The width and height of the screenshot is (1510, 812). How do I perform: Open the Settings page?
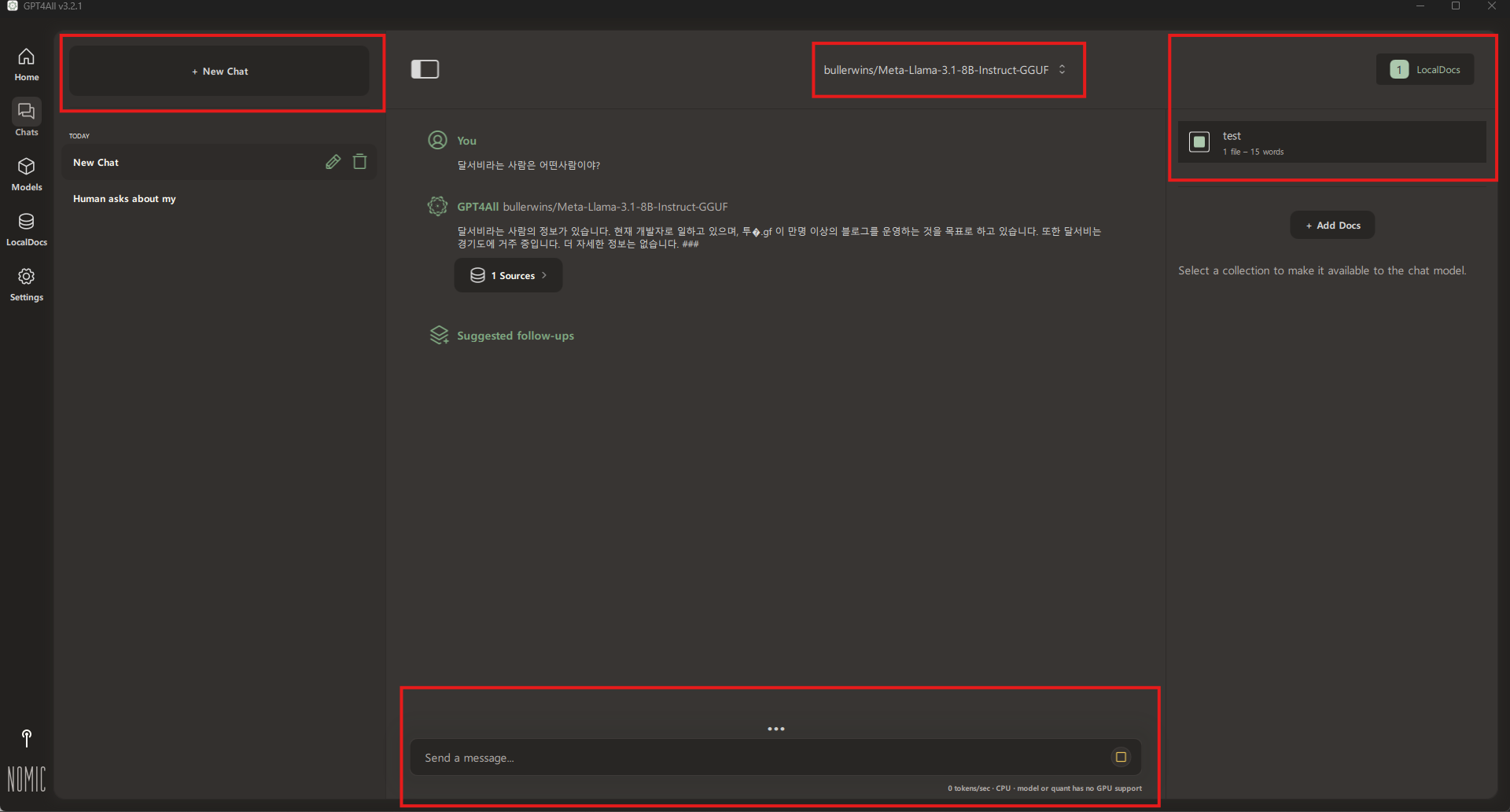[x=27, y=284]
